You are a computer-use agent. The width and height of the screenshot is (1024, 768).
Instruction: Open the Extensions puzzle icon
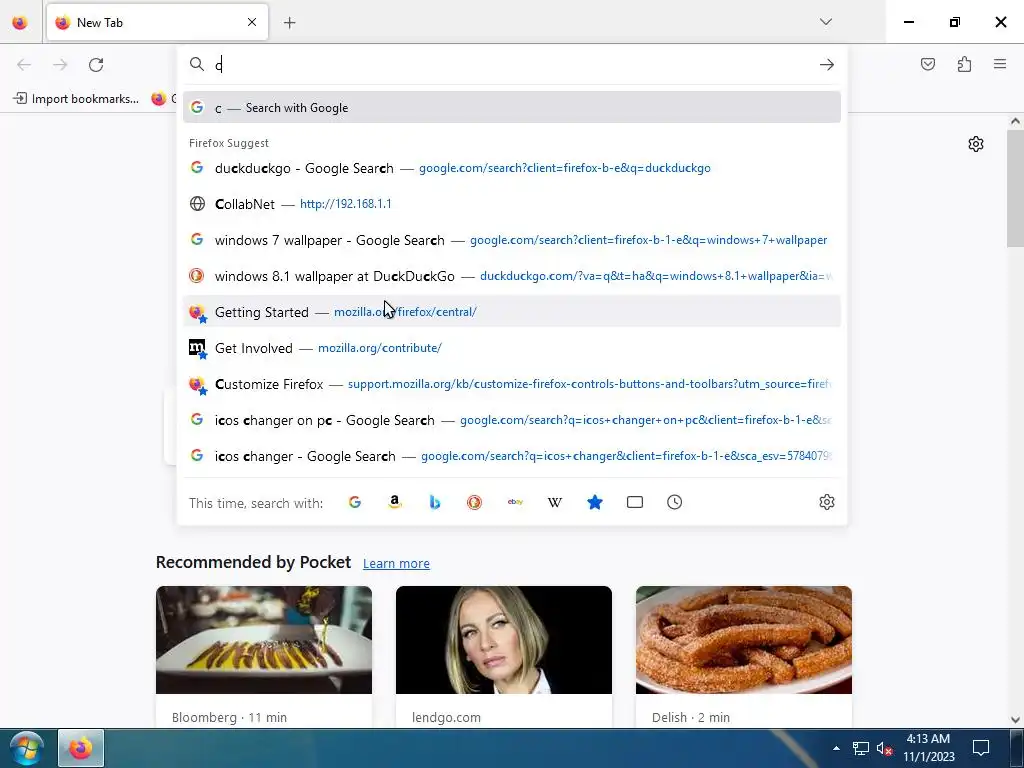(x=964, y=64)
